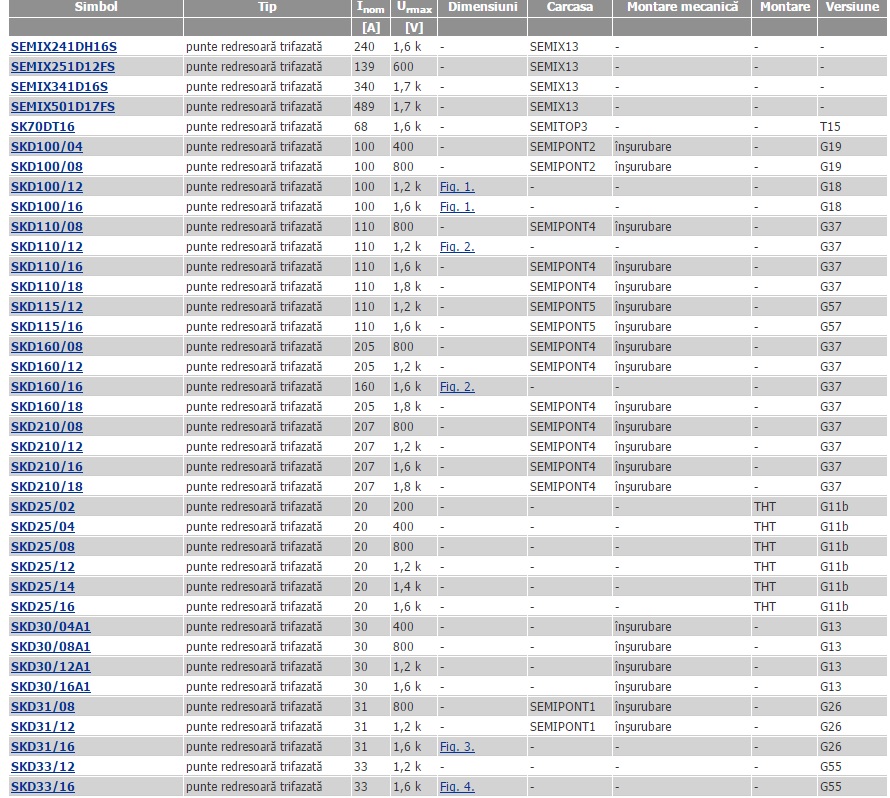Select 489 current value in SEMIX501D17FS row

(364, 107)
